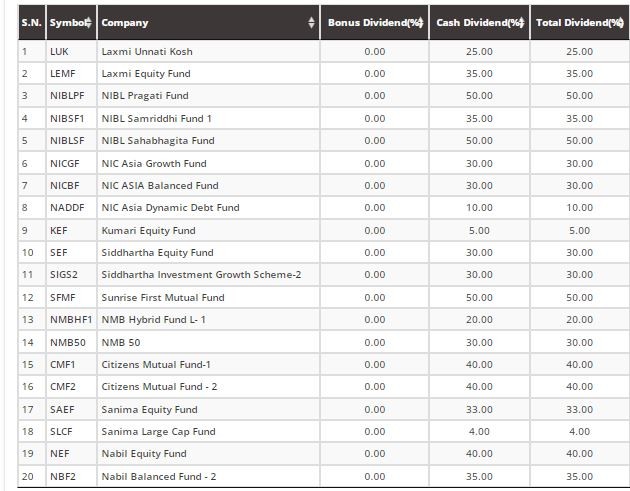Select company name NIBL Sahabhagita Fund
The height and width of the screenshot is (491, 630).
tap(158, 141)
